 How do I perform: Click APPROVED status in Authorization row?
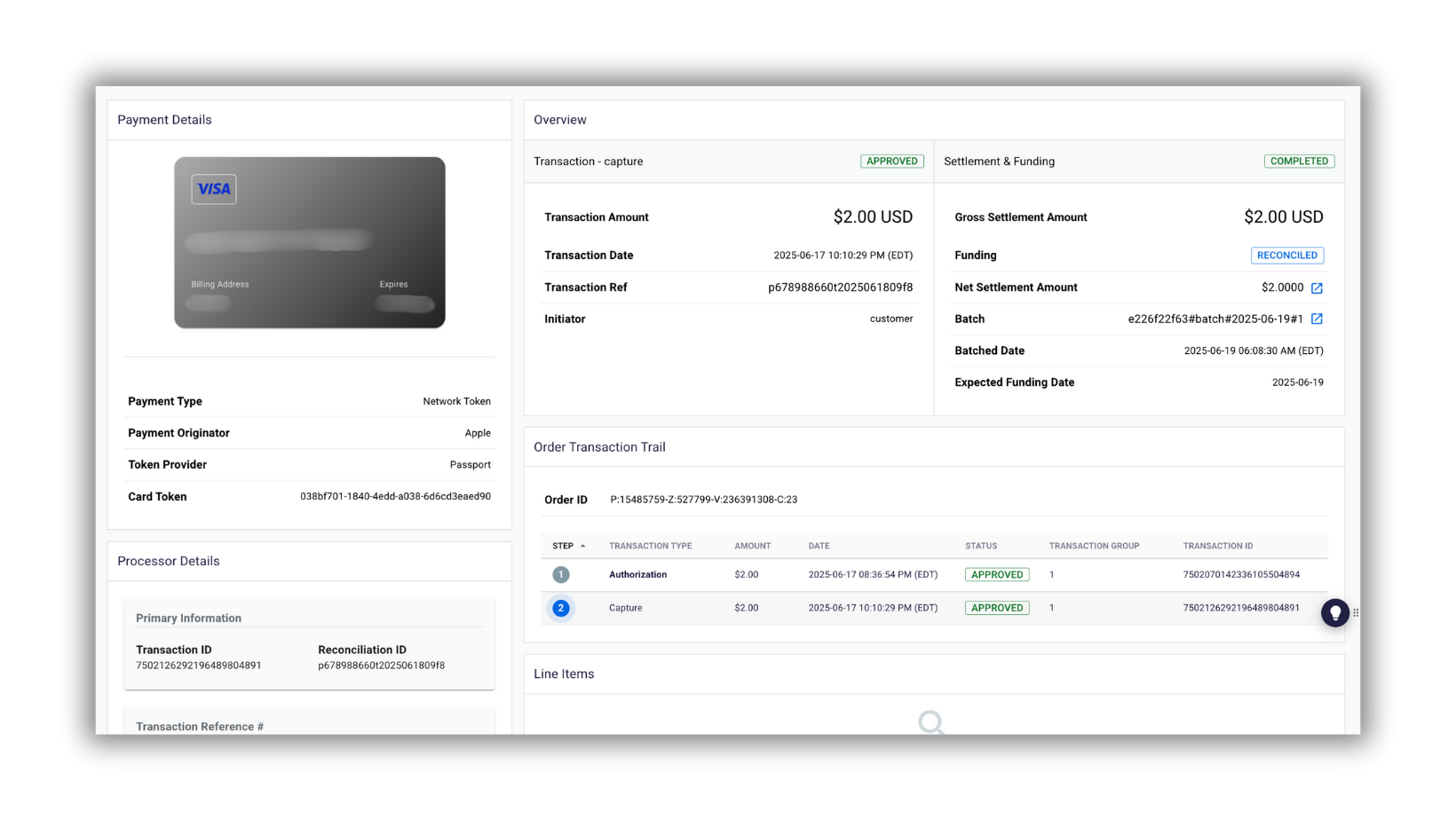(x=997, y=575)
